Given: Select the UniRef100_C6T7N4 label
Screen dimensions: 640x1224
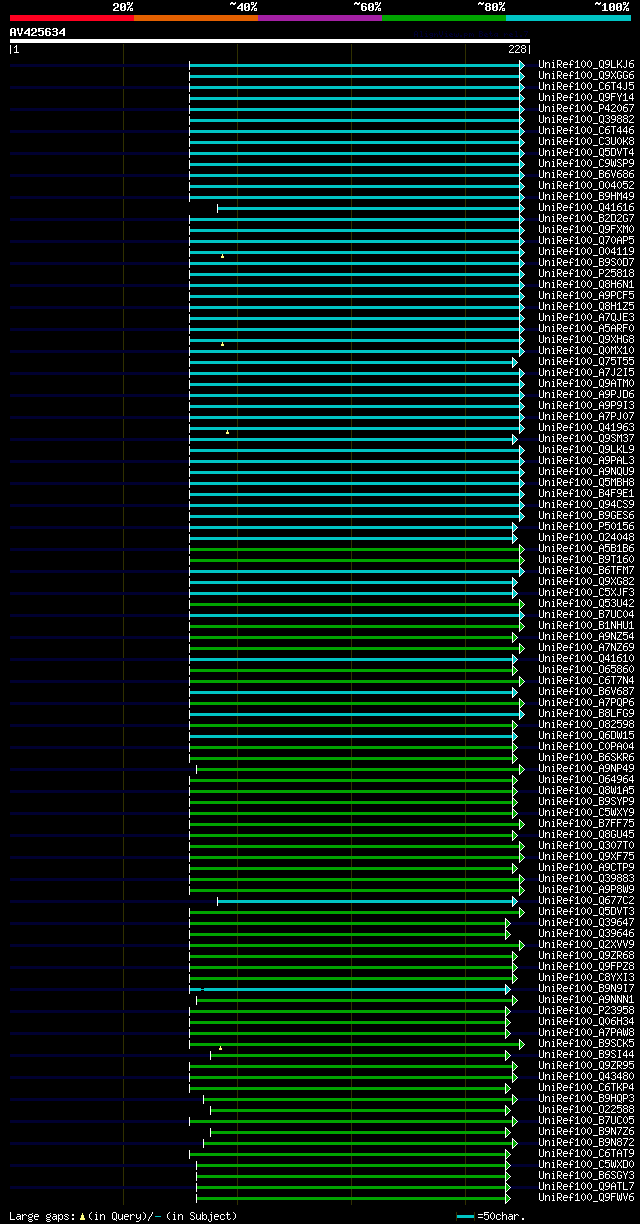Looking at the screenshot, I should coord(586,680).
